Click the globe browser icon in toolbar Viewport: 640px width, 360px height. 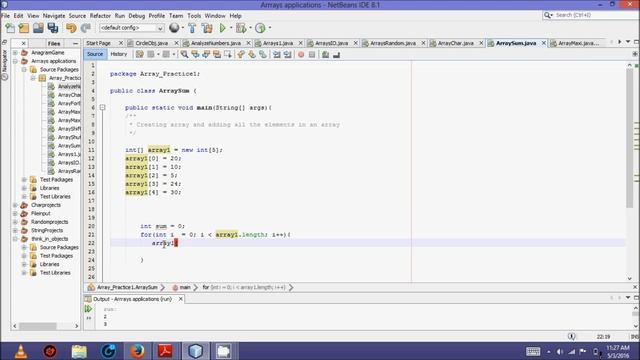pyautogui.click(x=174, y=28)
